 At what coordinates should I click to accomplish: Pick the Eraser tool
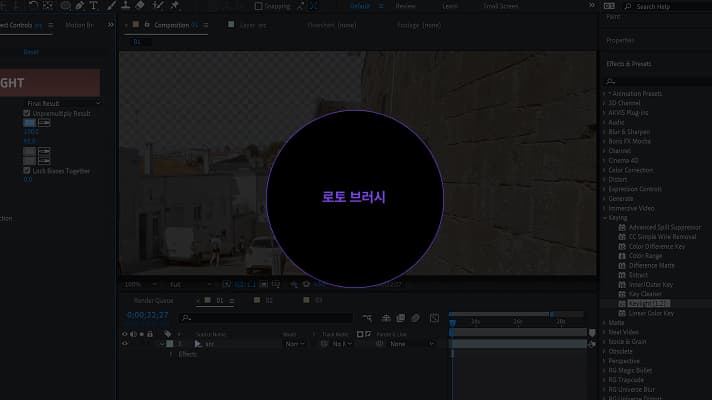coord(140,5)
